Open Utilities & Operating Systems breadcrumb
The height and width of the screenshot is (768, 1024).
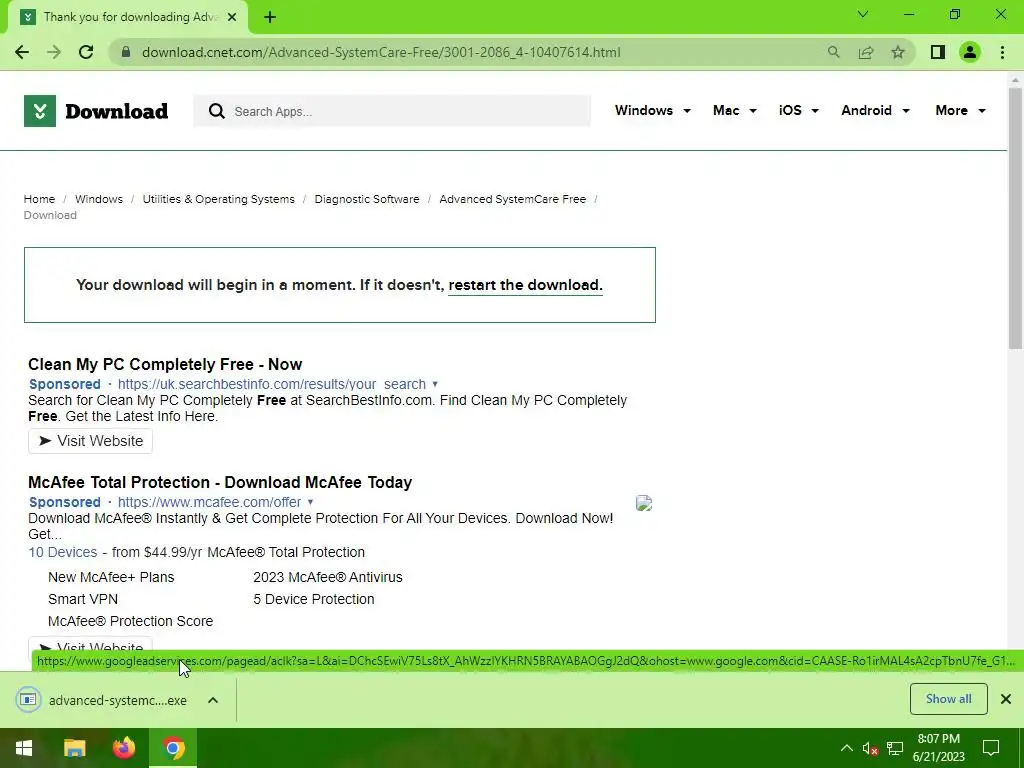(219, 199)
